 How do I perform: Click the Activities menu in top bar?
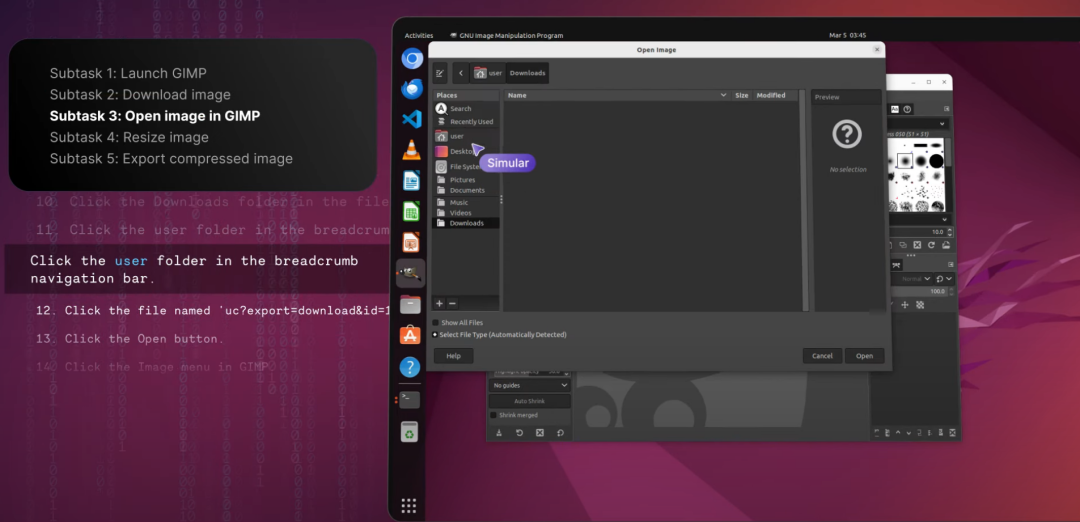[x=419, y=35]
